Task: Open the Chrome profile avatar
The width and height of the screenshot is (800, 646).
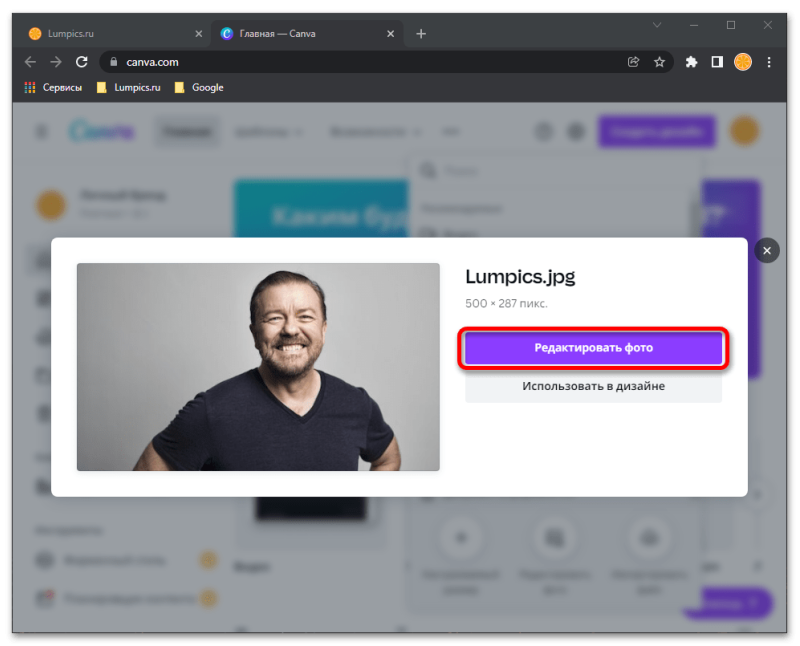Action: point(743,62)
